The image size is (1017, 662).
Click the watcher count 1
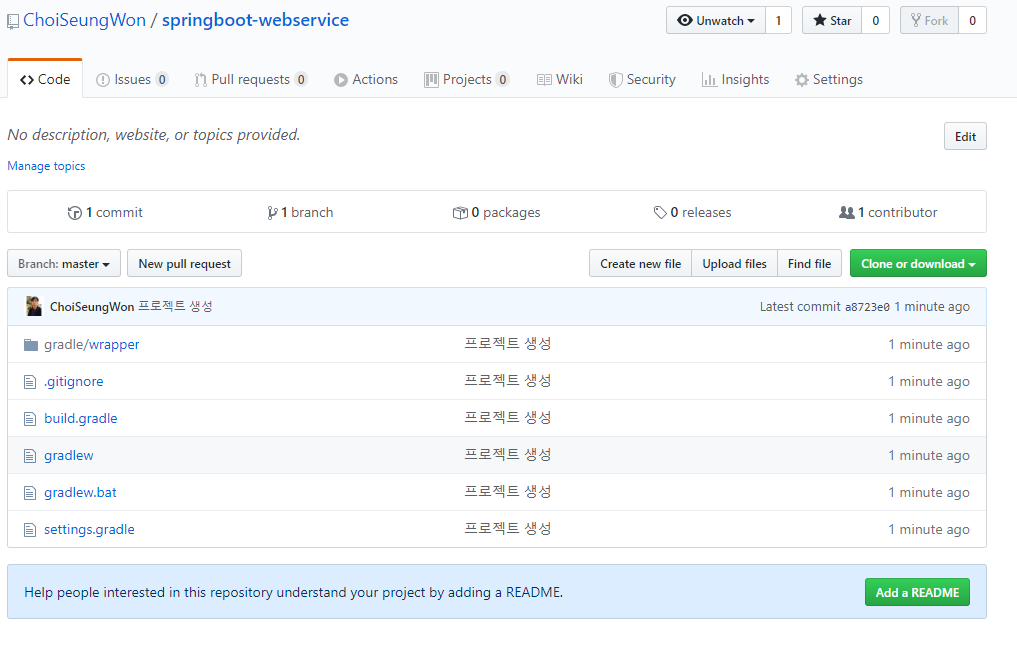click(x=778, y=20)
